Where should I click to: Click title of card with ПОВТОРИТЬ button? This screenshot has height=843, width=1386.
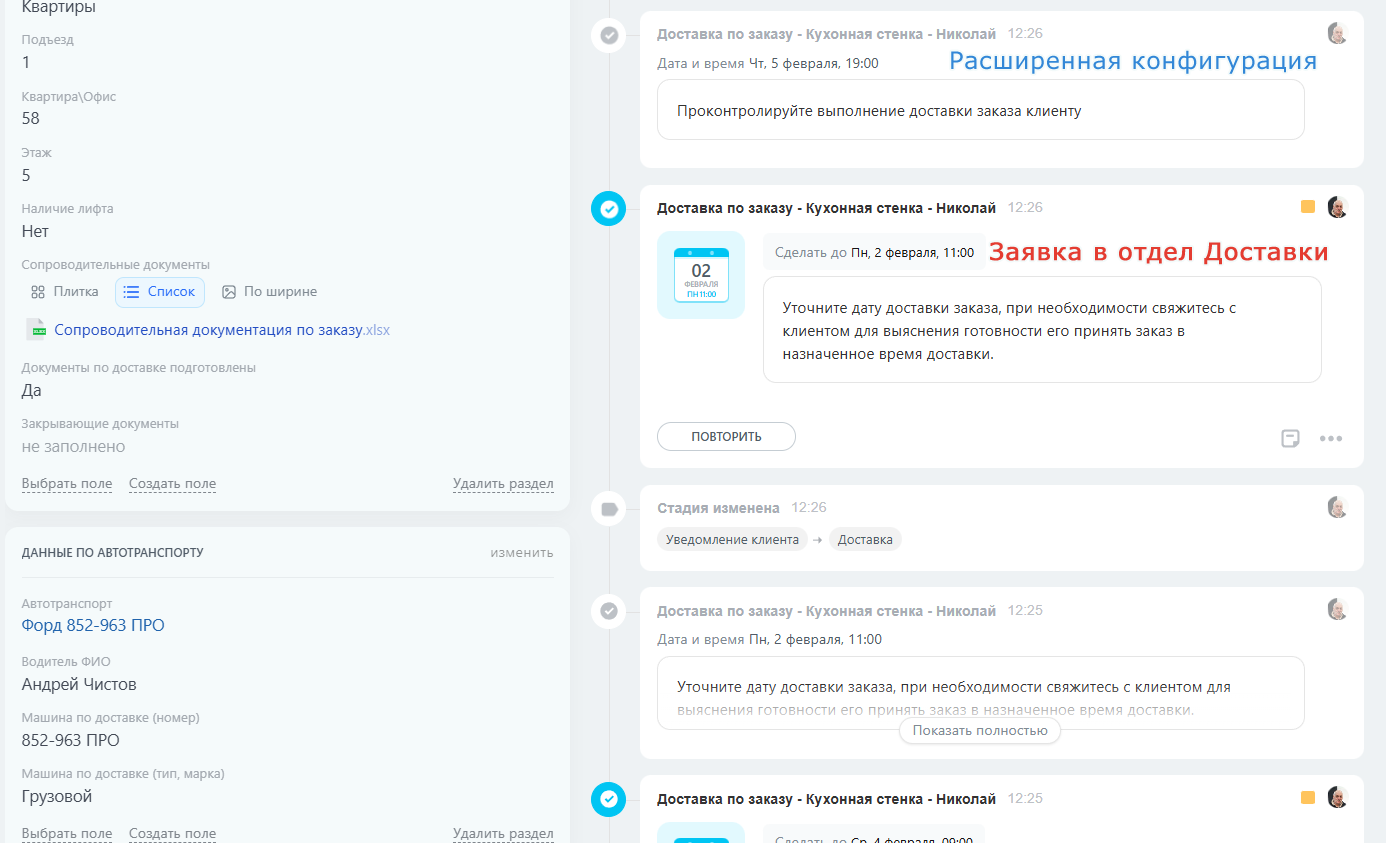(x=826, y=208)
